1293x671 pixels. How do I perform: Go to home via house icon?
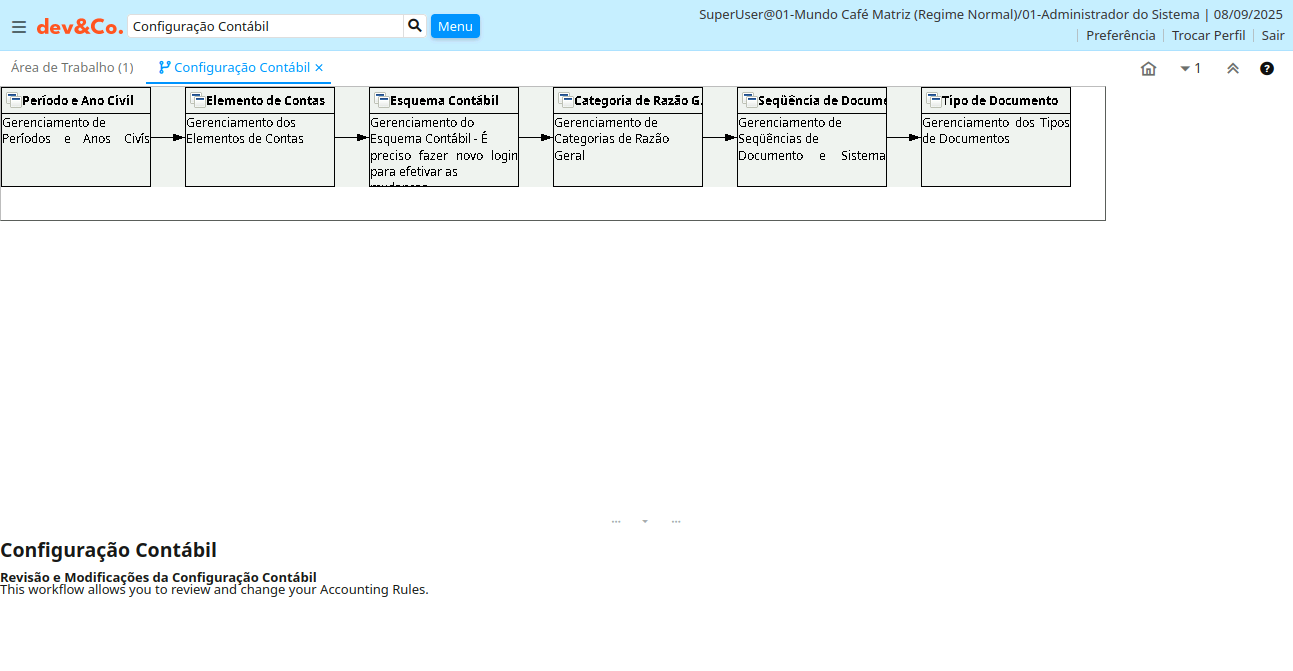tap(1148, 68)
